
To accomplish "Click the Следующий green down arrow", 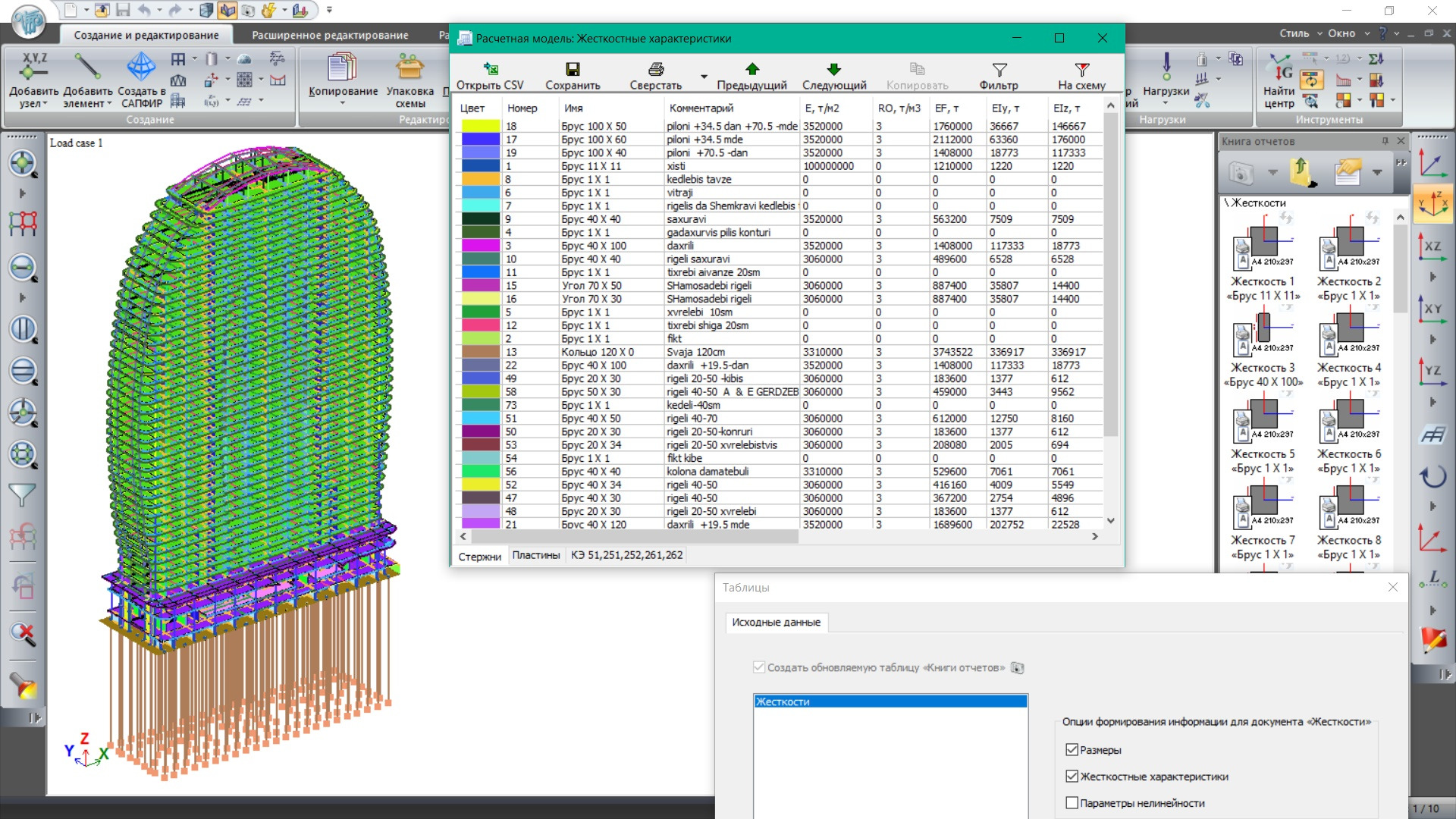I will coord(833,70).
